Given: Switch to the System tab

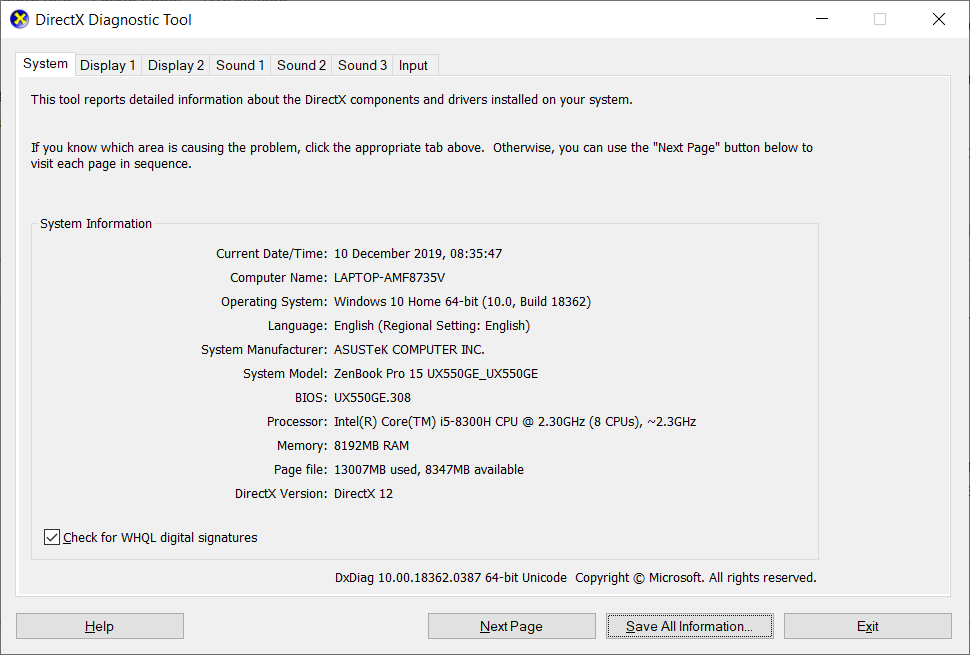Looking at the screenshot, I should (45, 64).
